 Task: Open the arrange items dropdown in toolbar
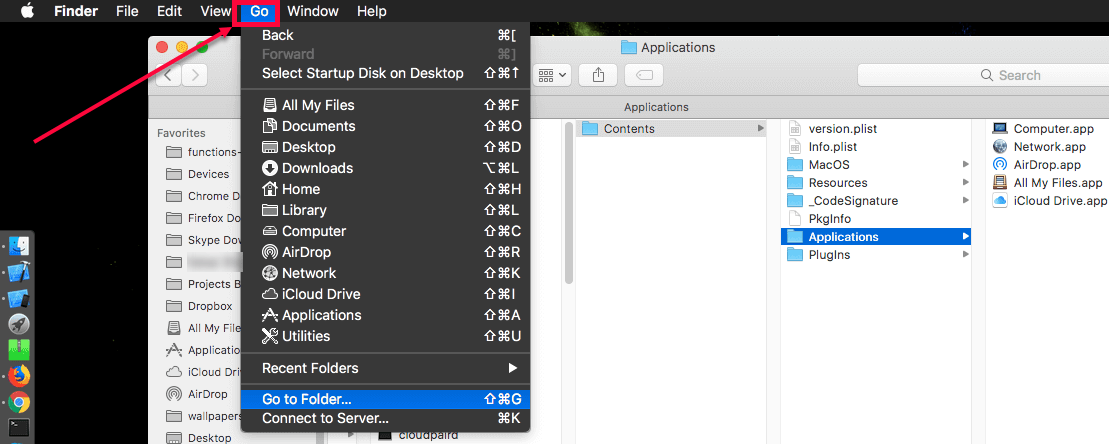tap(552, 75)
